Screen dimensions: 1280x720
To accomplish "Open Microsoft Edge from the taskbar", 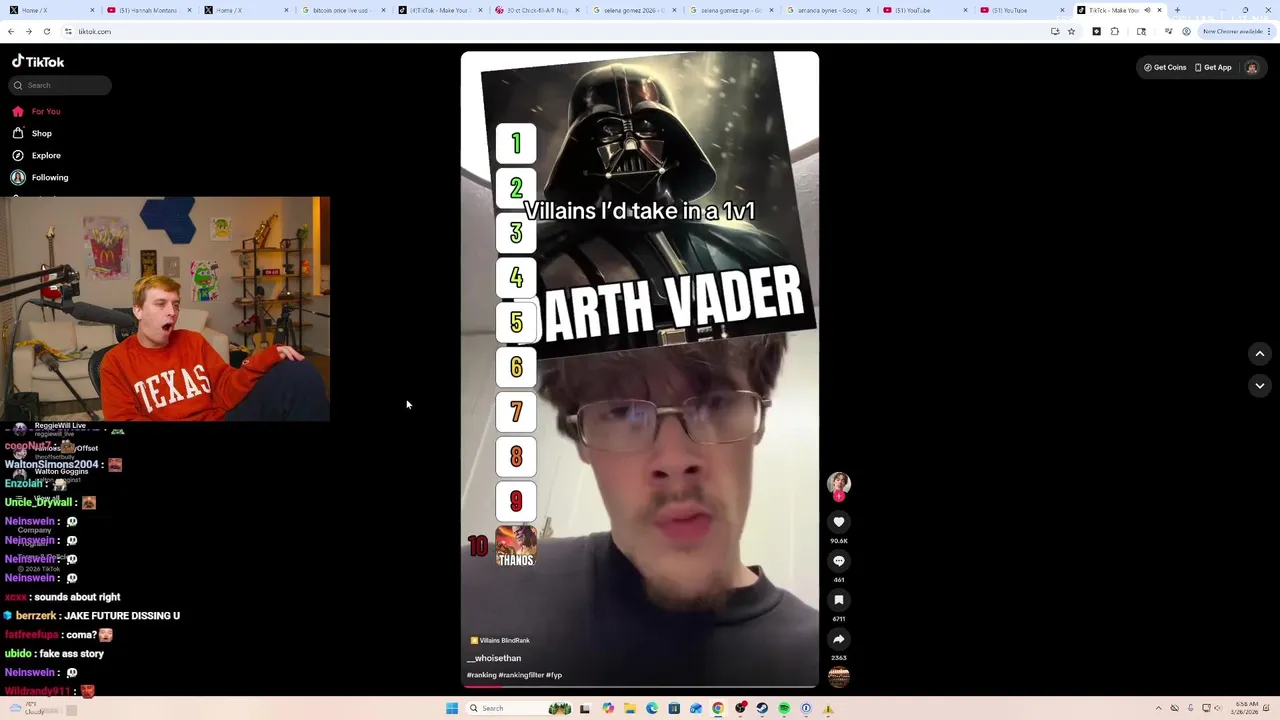I will [652, 708].
